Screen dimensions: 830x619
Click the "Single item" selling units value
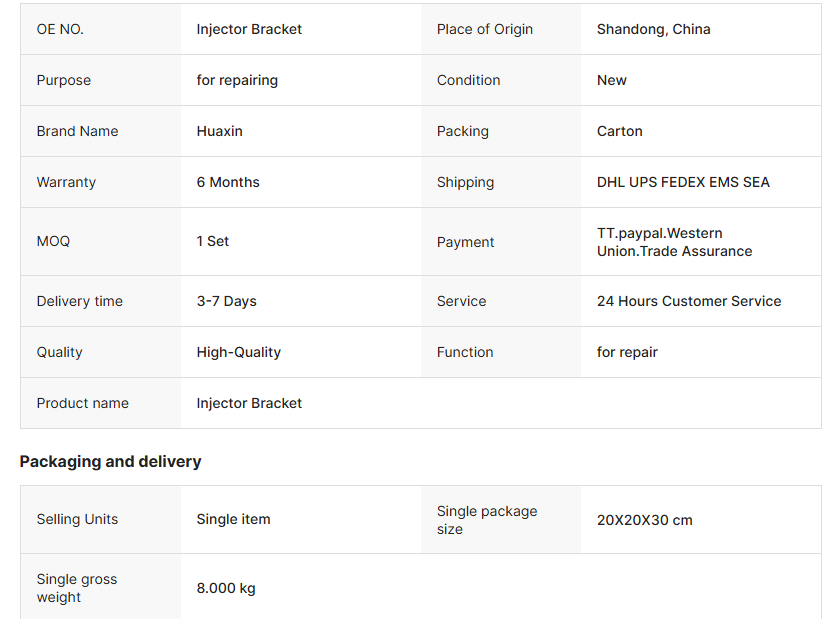(233, 519)
